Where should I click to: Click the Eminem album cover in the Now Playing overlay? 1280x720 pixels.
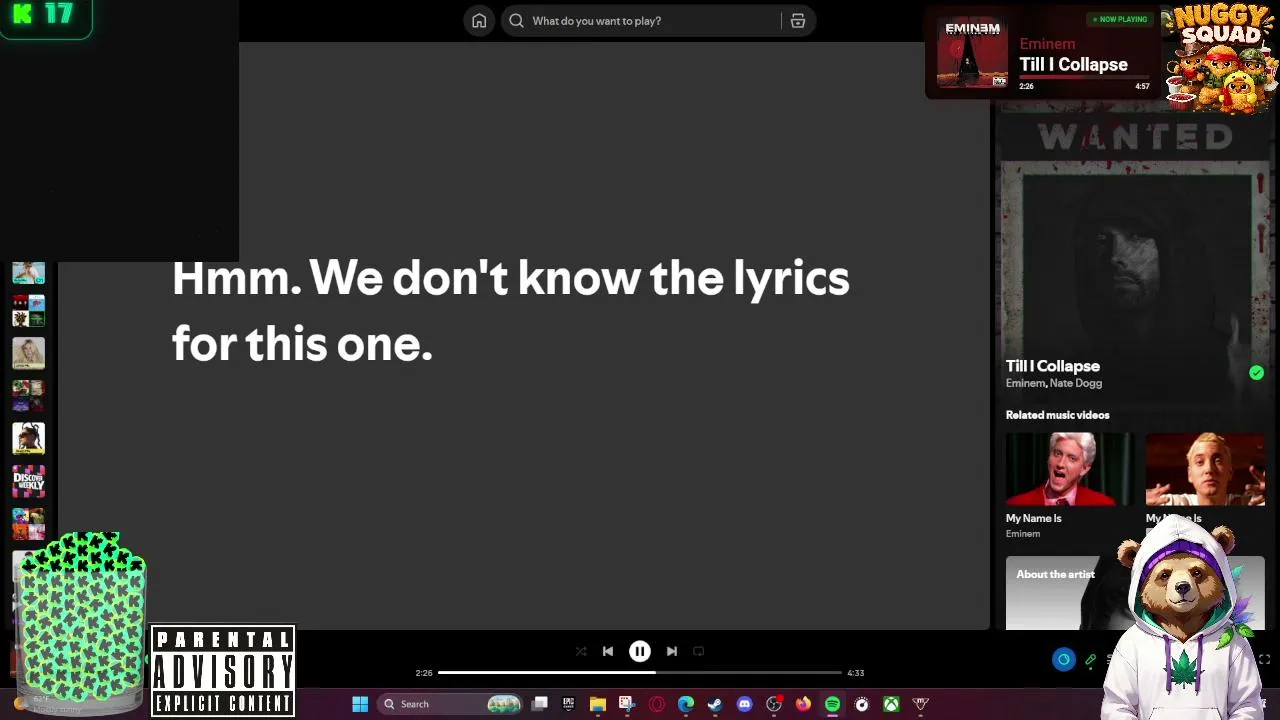coord(972,53)
